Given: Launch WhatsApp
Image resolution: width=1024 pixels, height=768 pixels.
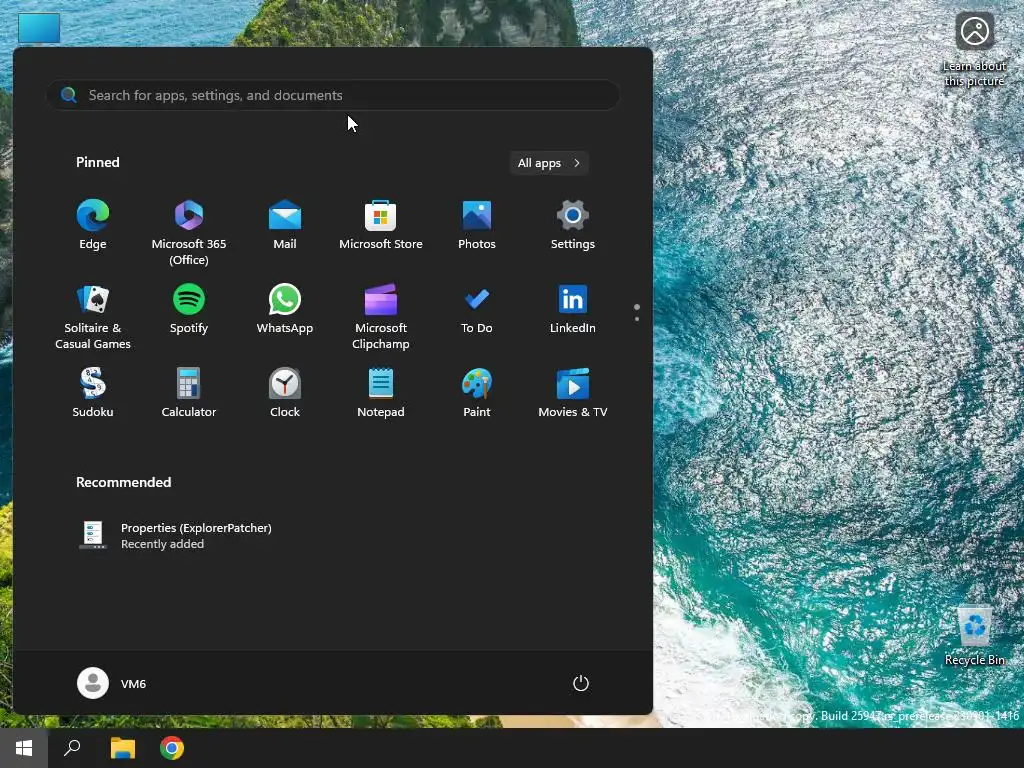Looking at the screenshot, I should click(x=285, y=309).
